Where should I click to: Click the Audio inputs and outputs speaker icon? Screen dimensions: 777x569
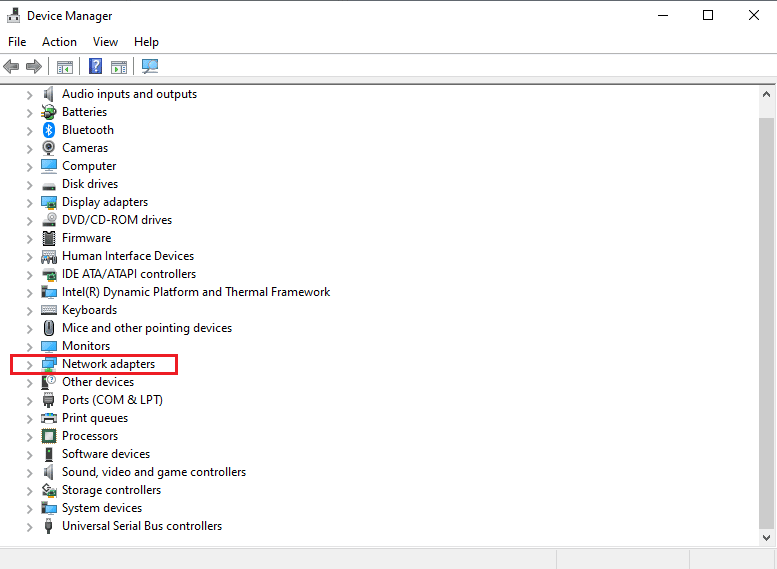49,94
